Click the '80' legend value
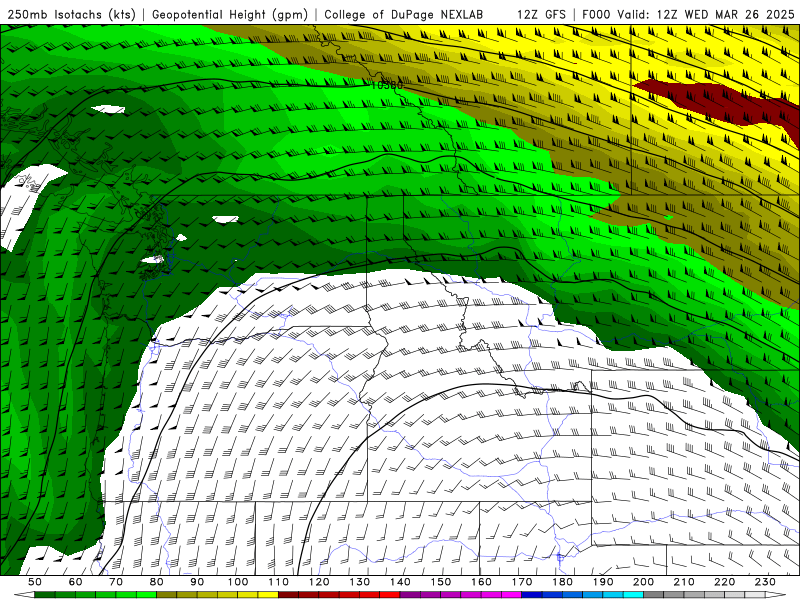Image resolution: width=800 pixels, height=600 pixels. (157, 582)
